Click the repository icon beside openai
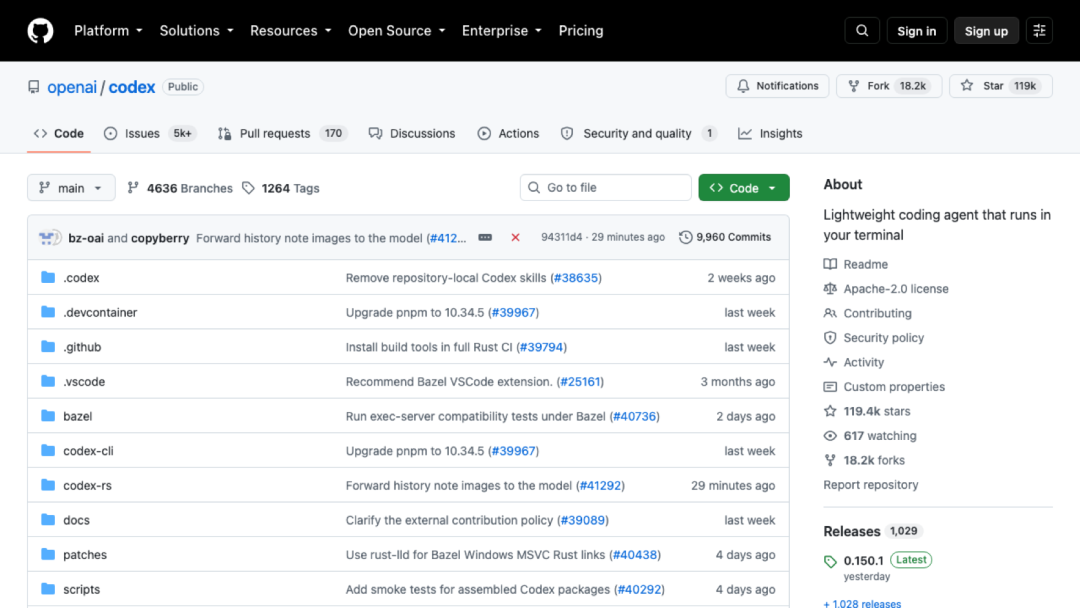This screenshot has width=1080, height=608. (34, 87)
